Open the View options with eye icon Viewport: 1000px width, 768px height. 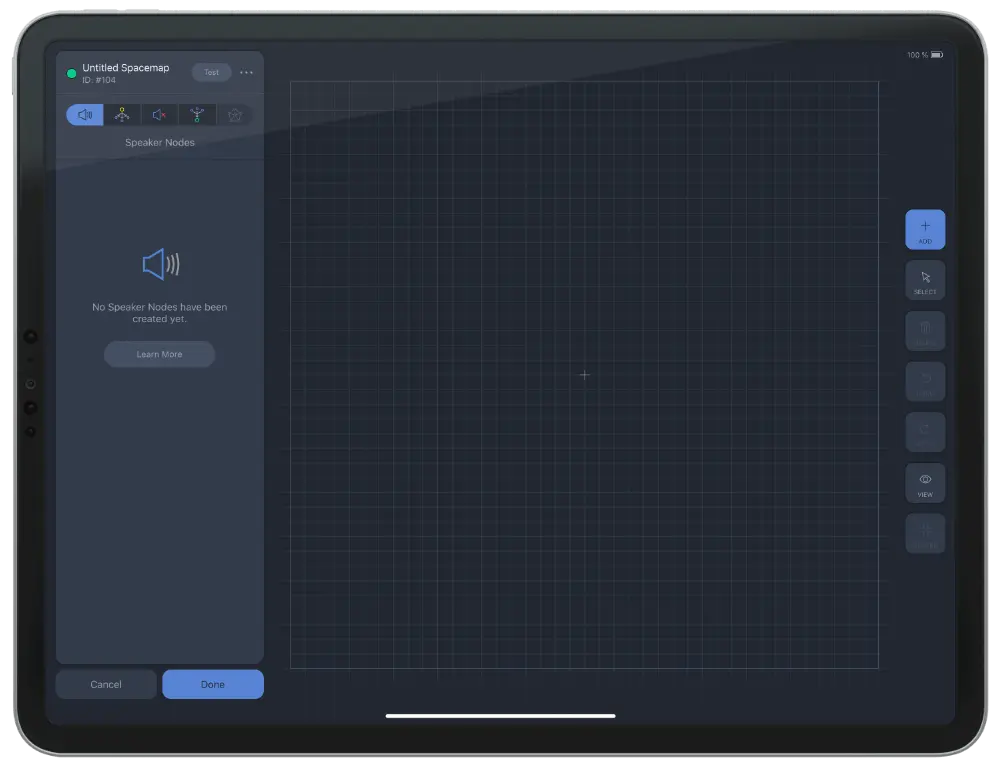925,482
